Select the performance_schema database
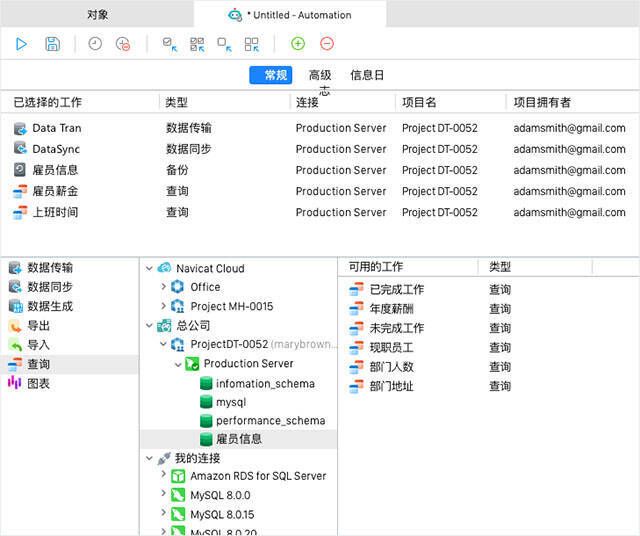The image size is (640, 536). pyautogui.click(x=270, y=421)
